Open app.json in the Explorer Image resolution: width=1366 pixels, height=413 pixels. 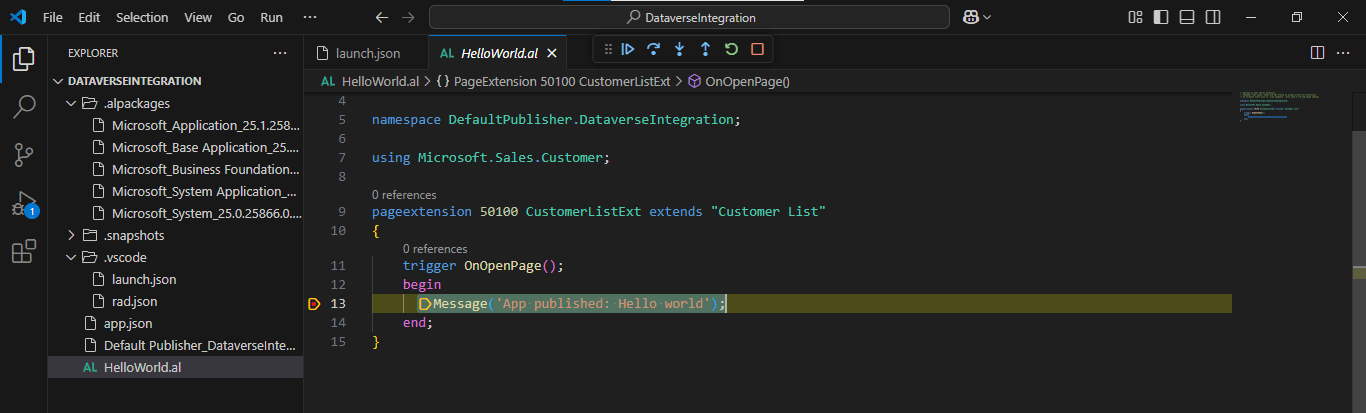coord(128,323)
